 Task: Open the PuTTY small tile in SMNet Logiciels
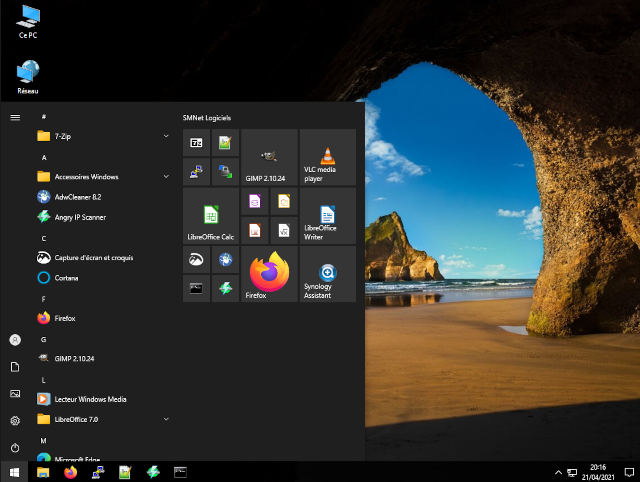point(196,171)
